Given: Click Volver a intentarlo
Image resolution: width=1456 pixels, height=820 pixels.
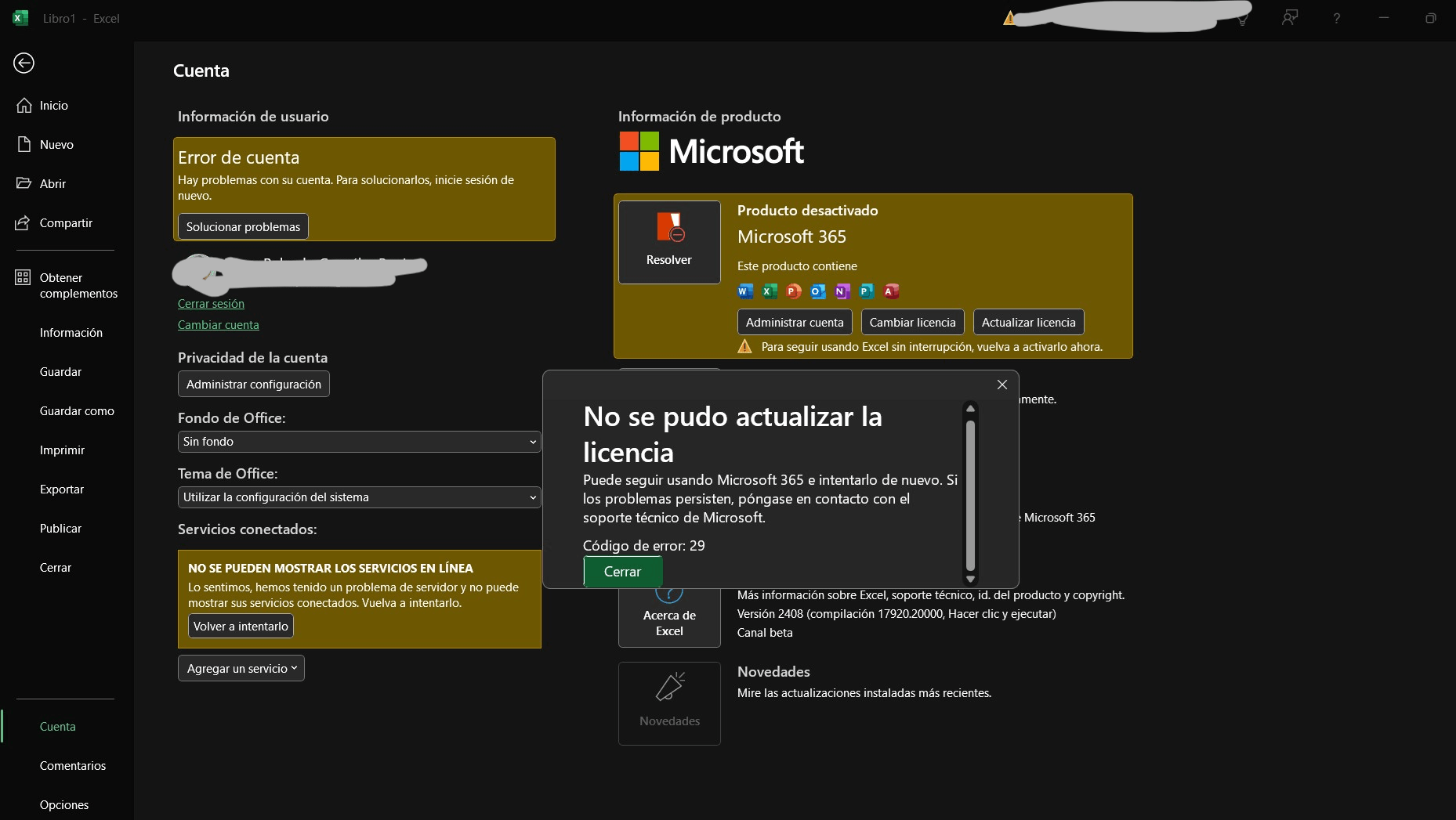Looking at the screenshot, I should coord(241,626).
